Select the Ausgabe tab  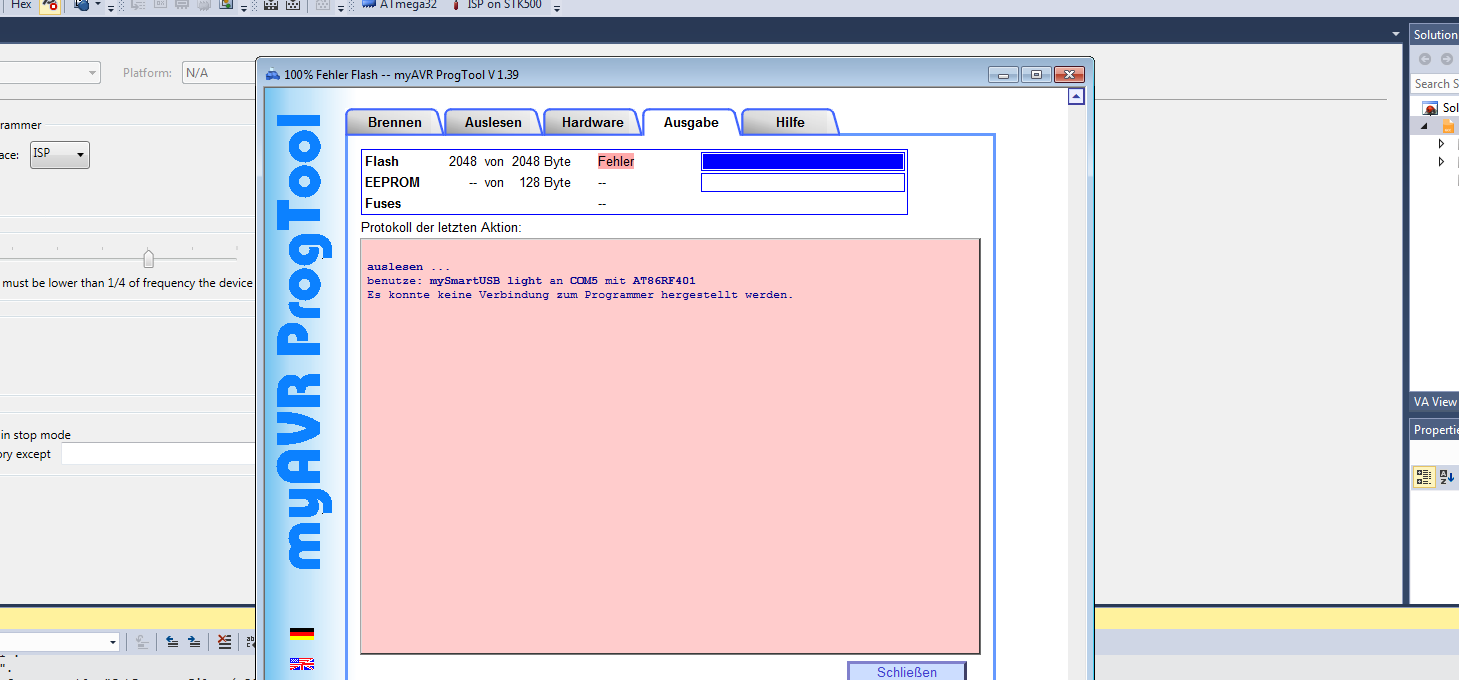coord(691,122)
